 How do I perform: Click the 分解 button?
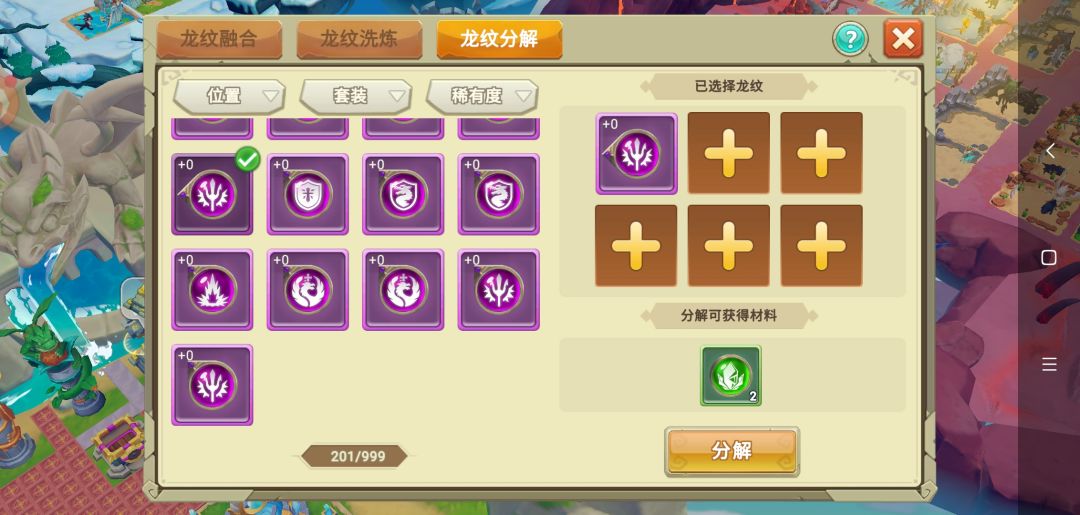[x=731, y=451]
